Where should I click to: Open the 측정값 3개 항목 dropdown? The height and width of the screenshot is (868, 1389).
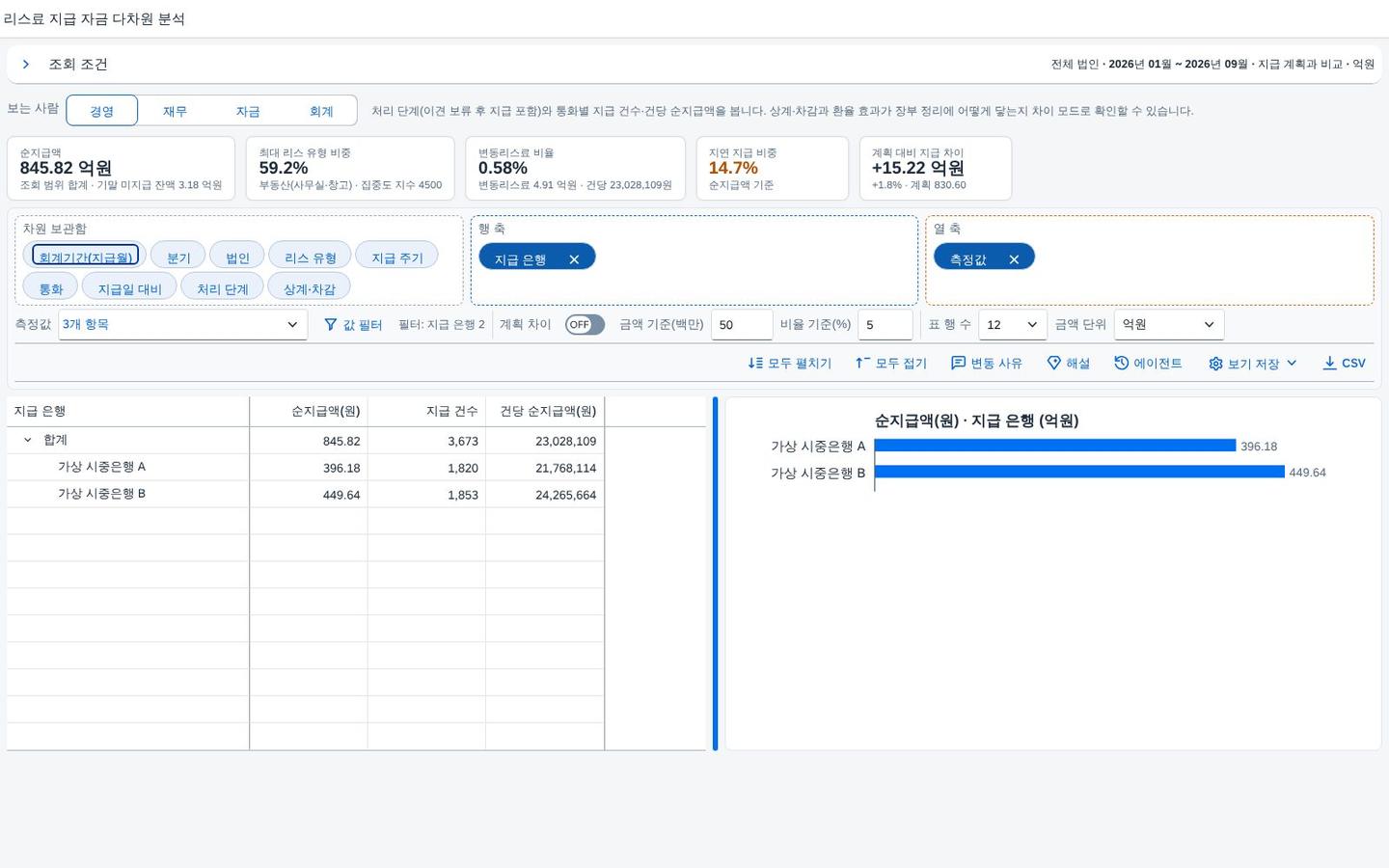[x=183, y=325]
